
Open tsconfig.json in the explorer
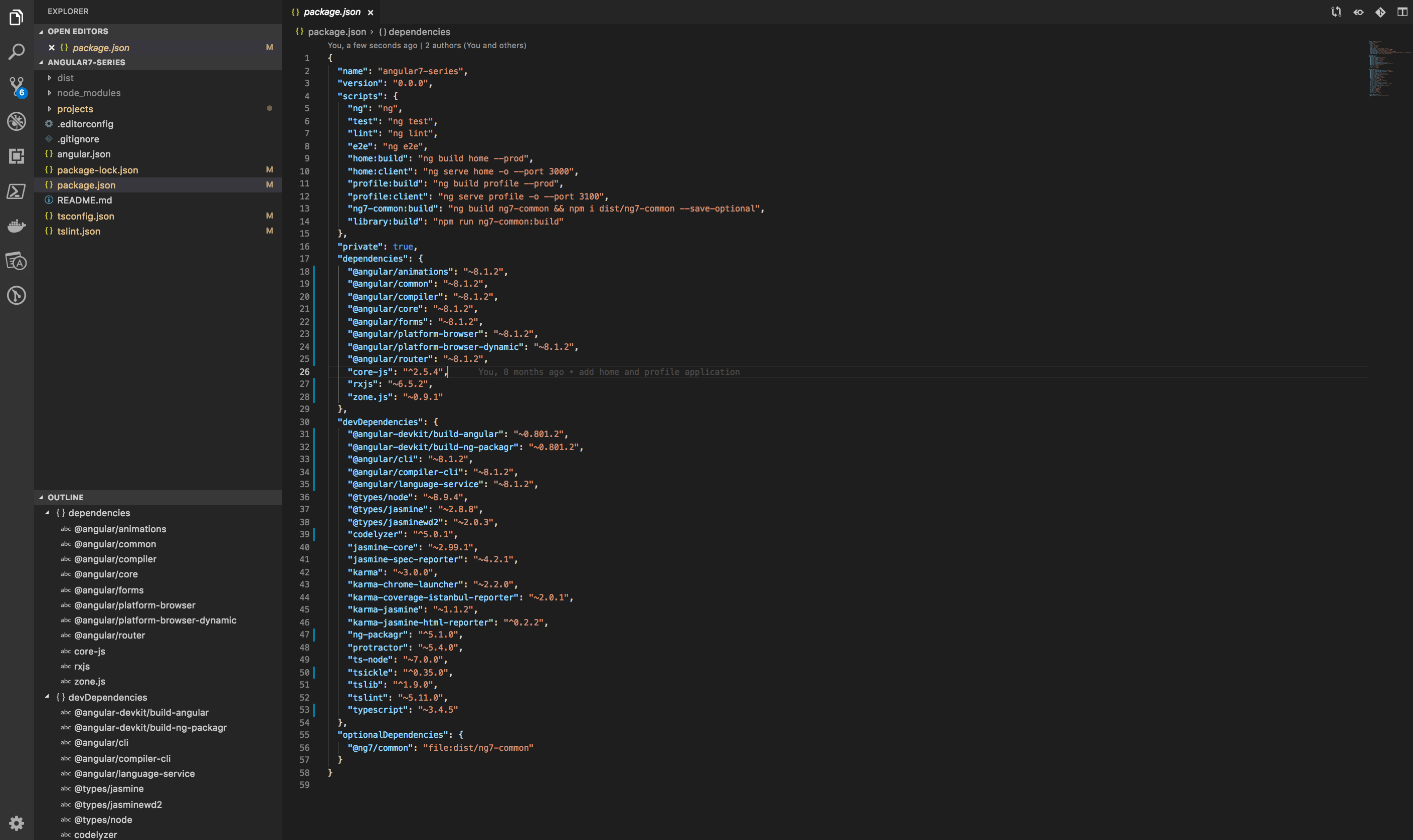85,216
